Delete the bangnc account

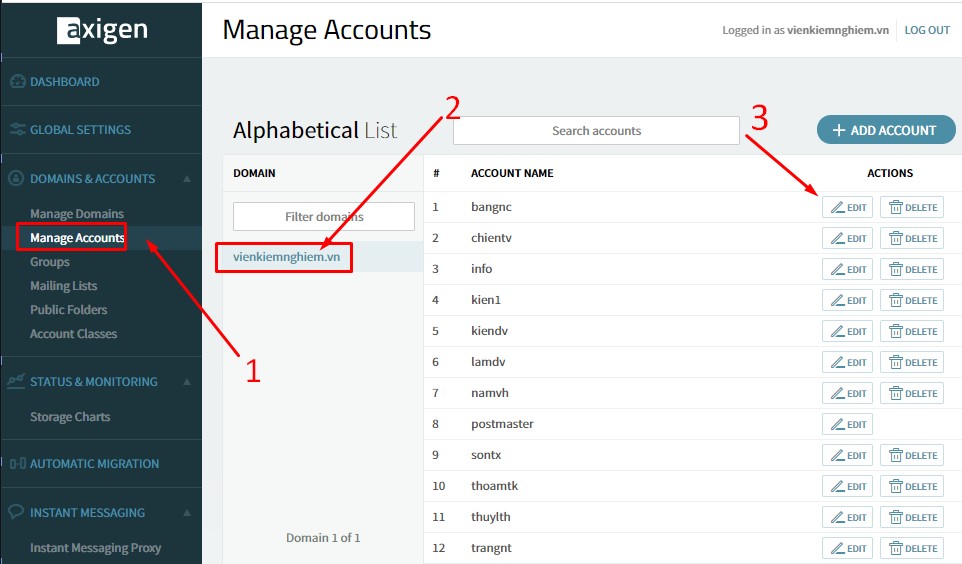point(912,207)
